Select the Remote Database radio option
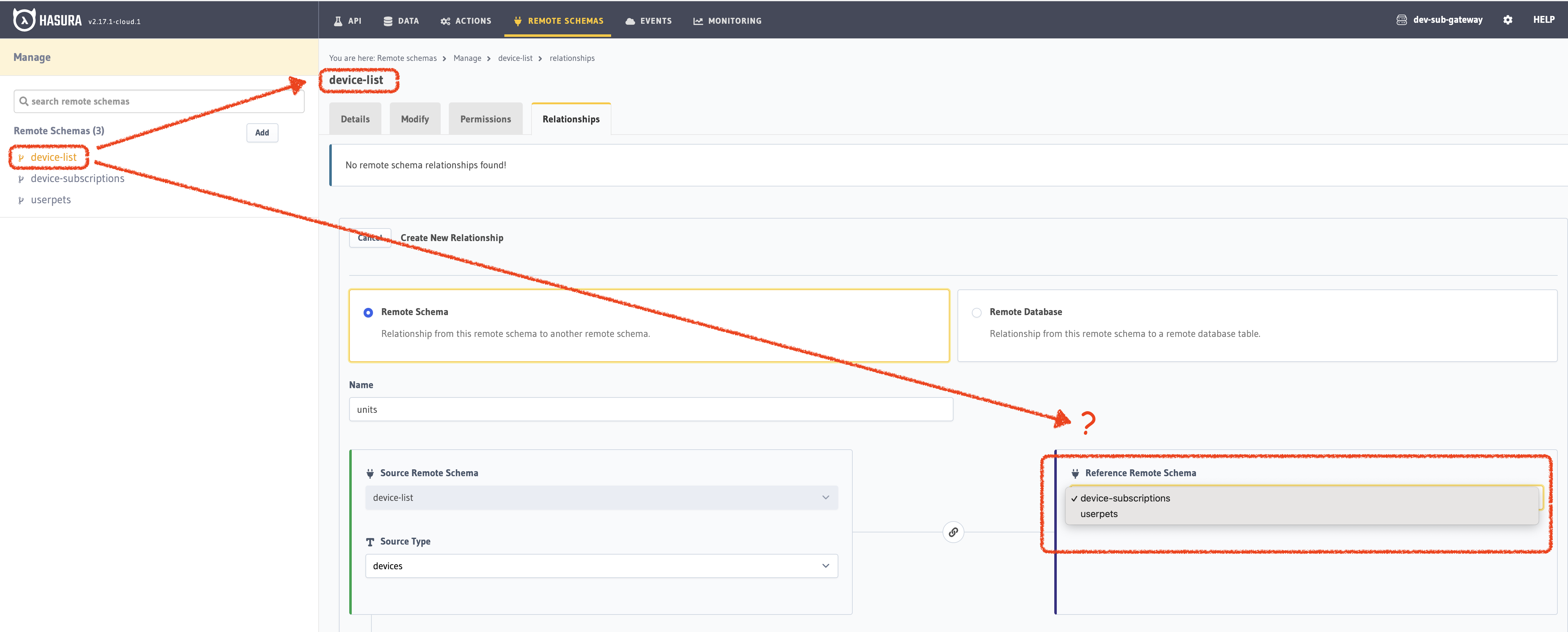This screenshot has width=1568, height=632. [976, 312]
